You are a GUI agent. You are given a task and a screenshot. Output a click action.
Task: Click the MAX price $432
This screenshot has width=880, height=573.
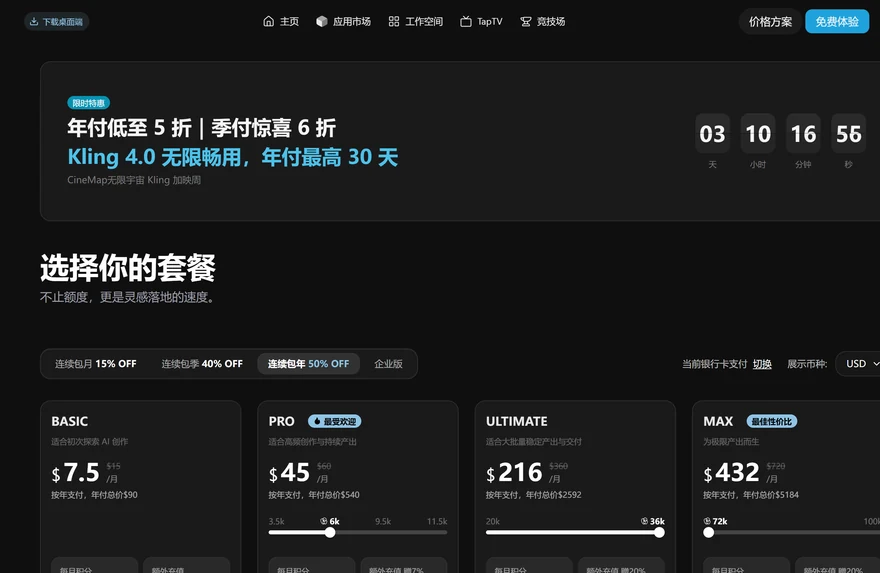point(731,473)
